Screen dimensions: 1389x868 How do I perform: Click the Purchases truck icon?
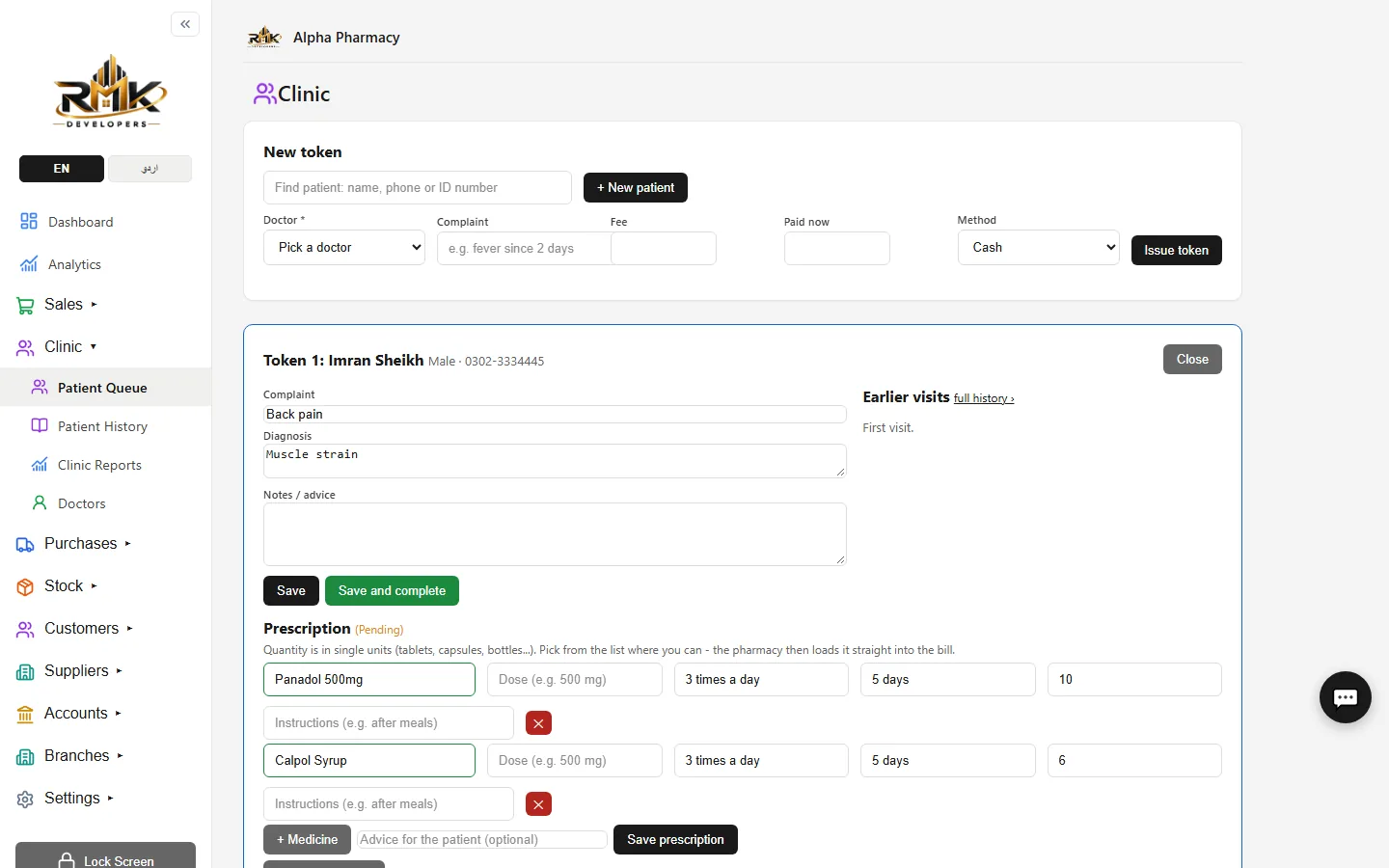click(x=25, y=545)
